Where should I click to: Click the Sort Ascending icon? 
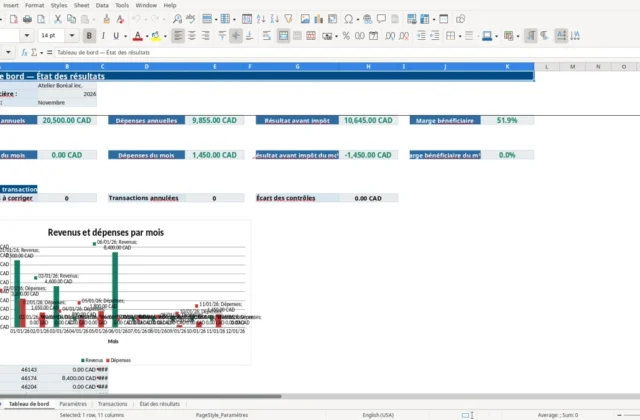coord(261,19)
